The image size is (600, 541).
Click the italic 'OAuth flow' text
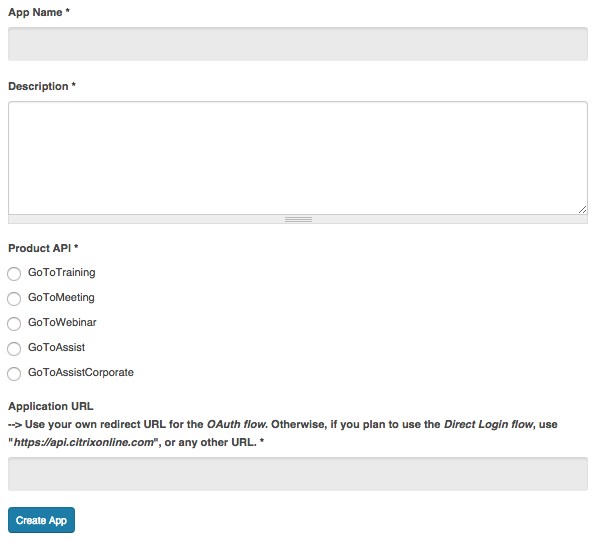(x=236, y=424)
